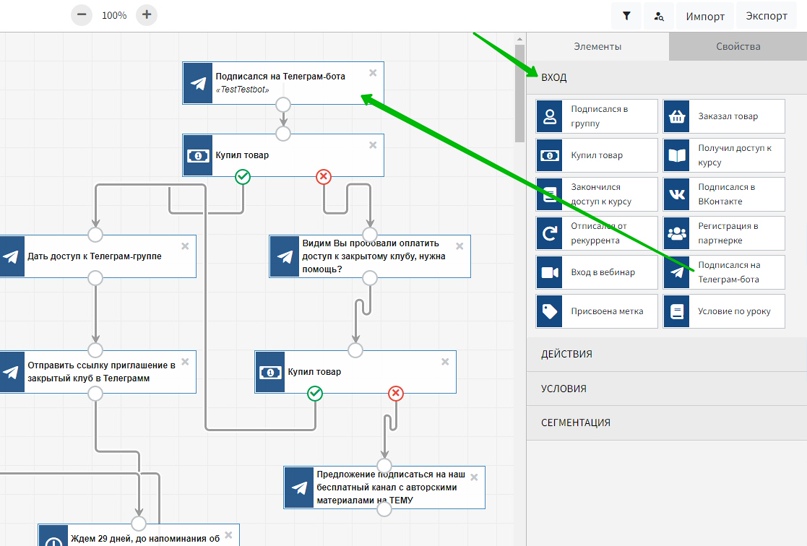Select the Заказал товар basket element
The image size is (807, 546).
(x=723, y=117)
